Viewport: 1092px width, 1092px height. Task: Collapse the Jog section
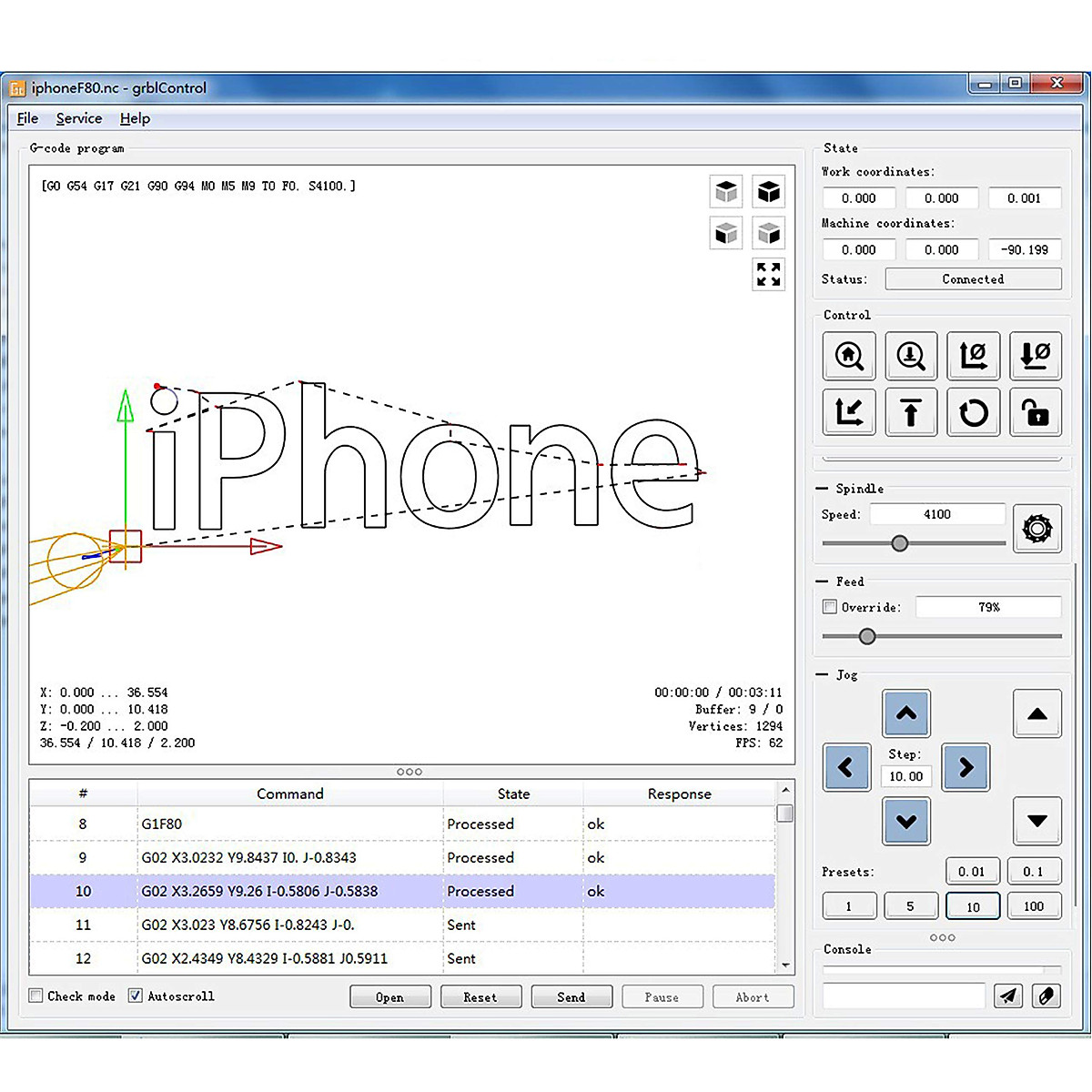click(823, 675)
